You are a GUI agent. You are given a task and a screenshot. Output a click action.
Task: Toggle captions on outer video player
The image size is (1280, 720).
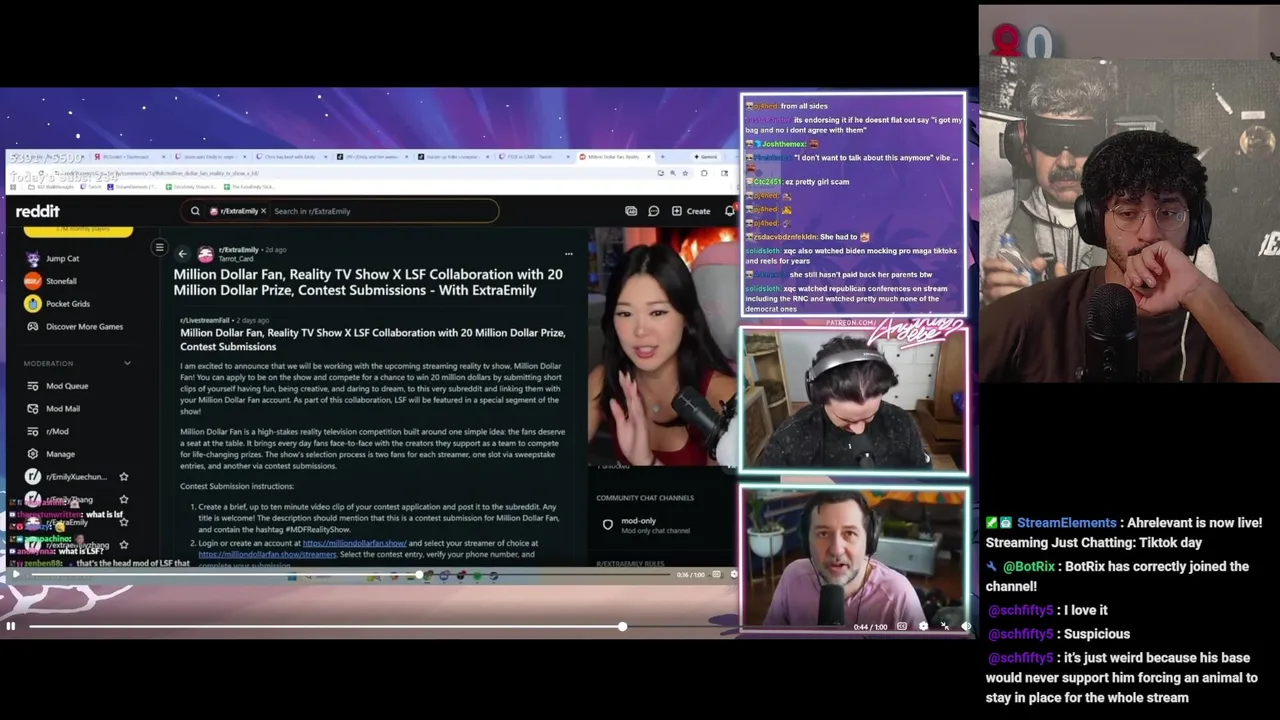coord(902,627)
